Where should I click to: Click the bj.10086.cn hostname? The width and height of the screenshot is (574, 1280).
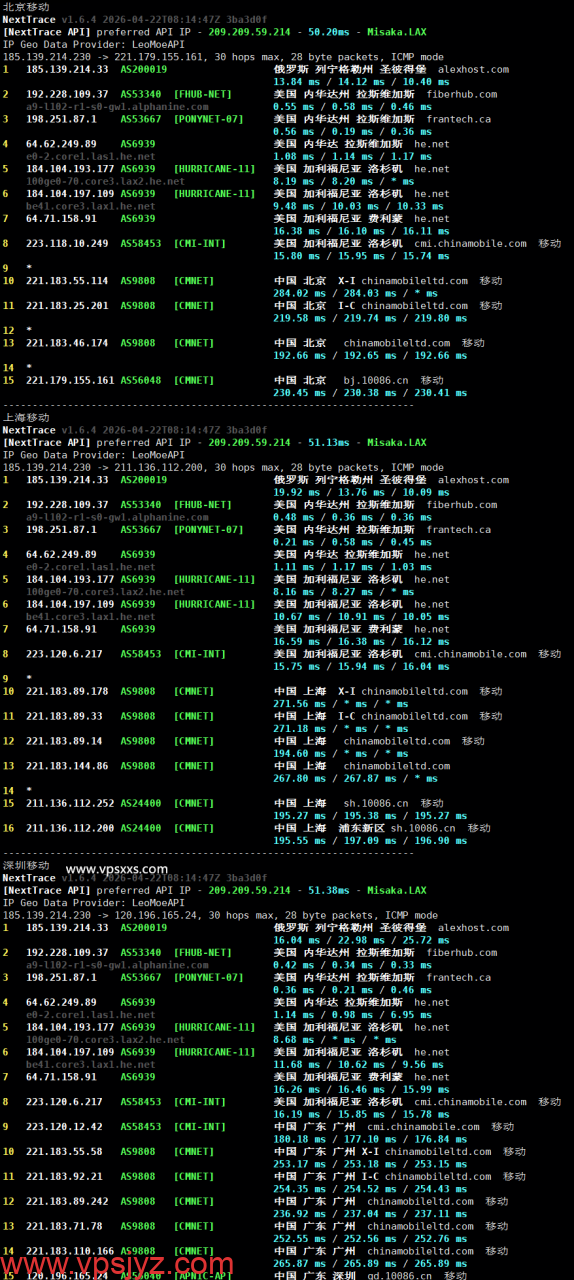point(377,380)
